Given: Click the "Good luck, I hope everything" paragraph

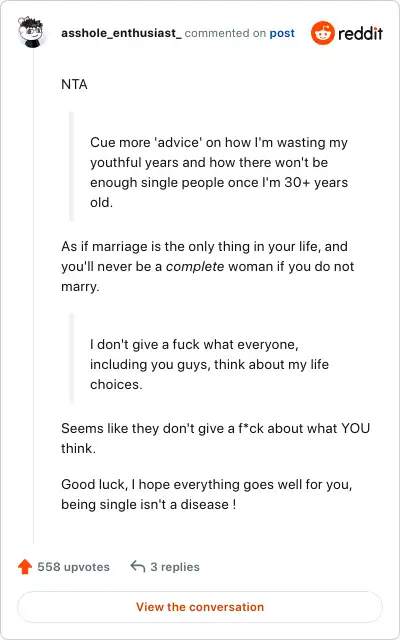Looking at the screenshot, I should [x=207, y=494].
